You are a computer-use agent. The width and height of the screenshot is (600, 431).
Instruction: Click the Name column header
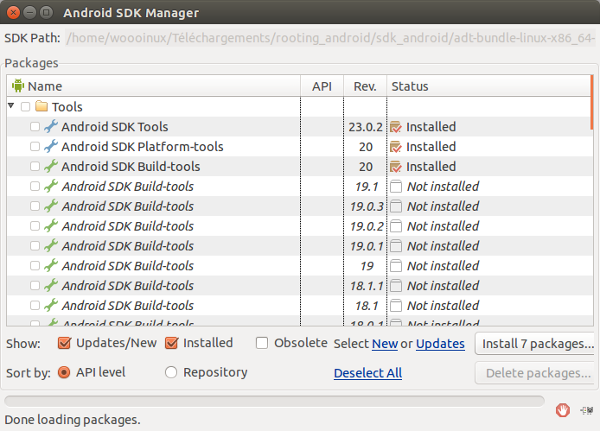(x=153, y=86)
